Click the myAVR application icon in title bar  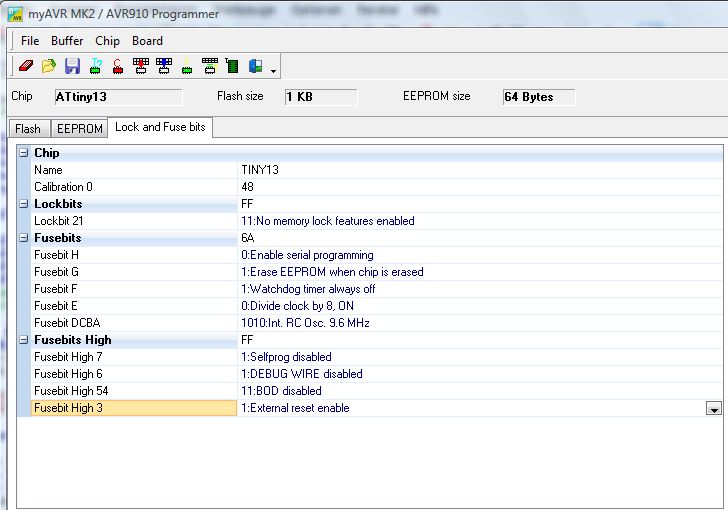pos(15,14)
